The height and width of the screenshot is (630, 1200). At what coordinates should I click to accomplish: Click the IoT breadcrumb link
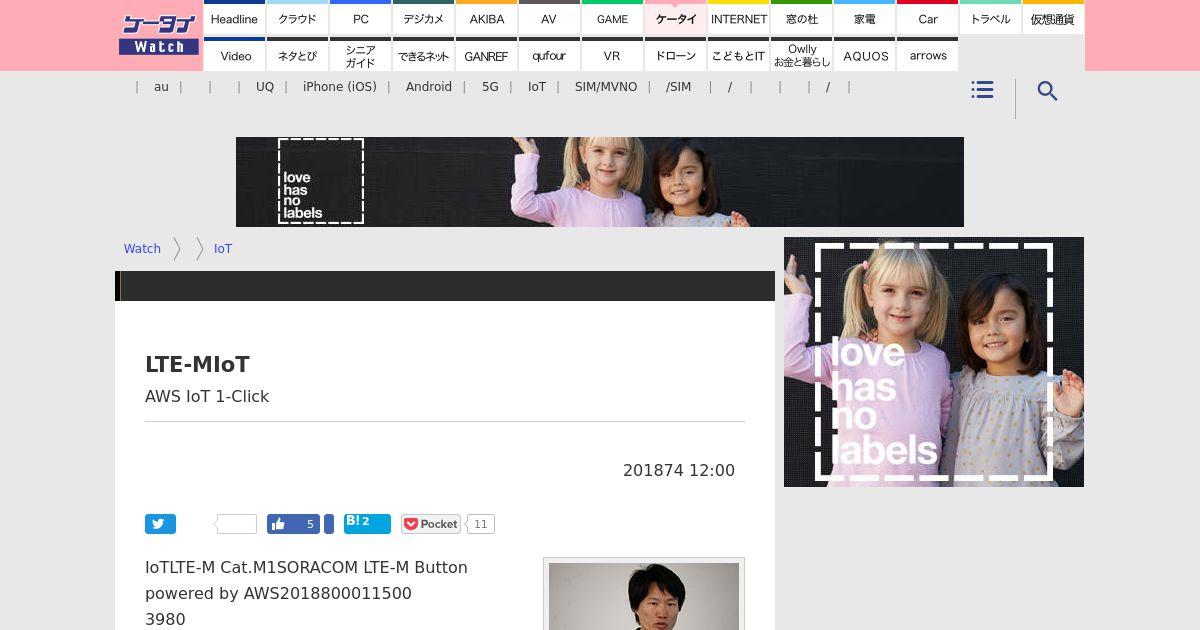click(x=223, y=249)
